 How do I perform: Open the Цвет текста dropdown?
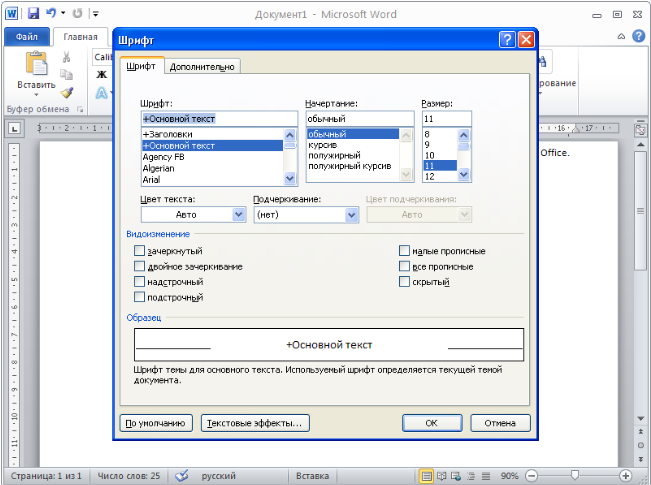[x=238, y=215]
